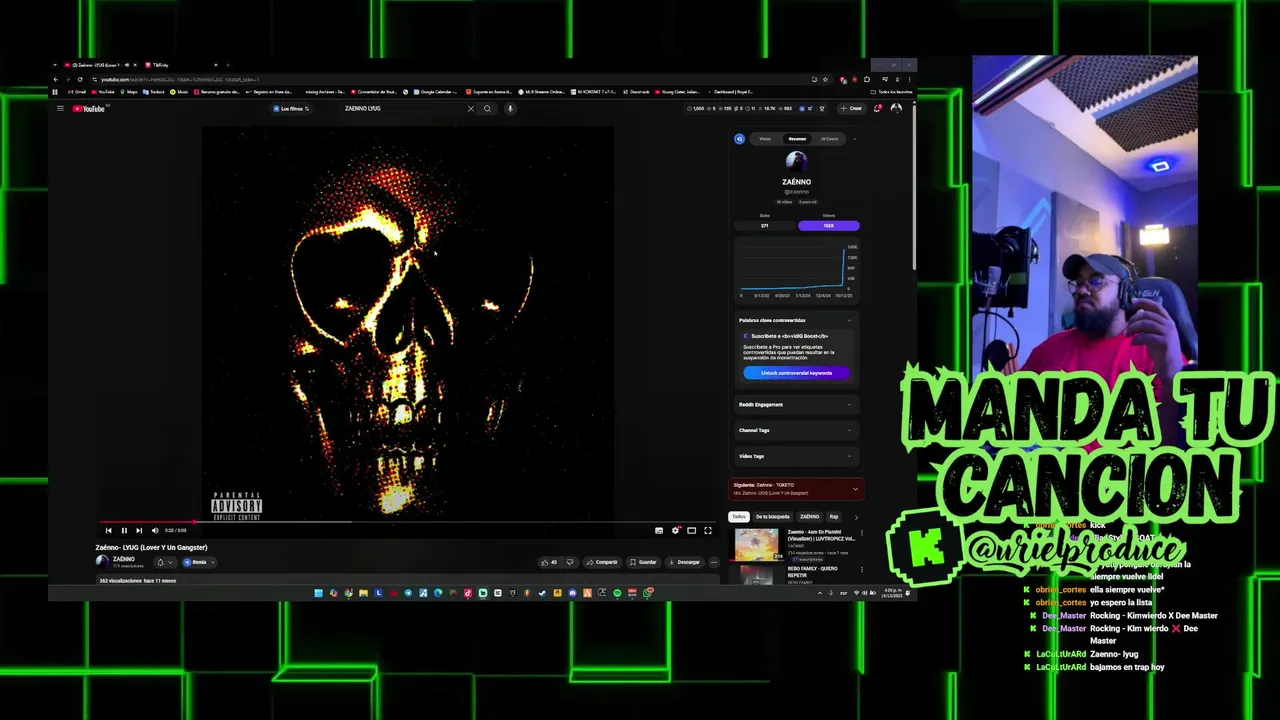Collapse Palabras clave controvertidas section

(x=849, y=320)
